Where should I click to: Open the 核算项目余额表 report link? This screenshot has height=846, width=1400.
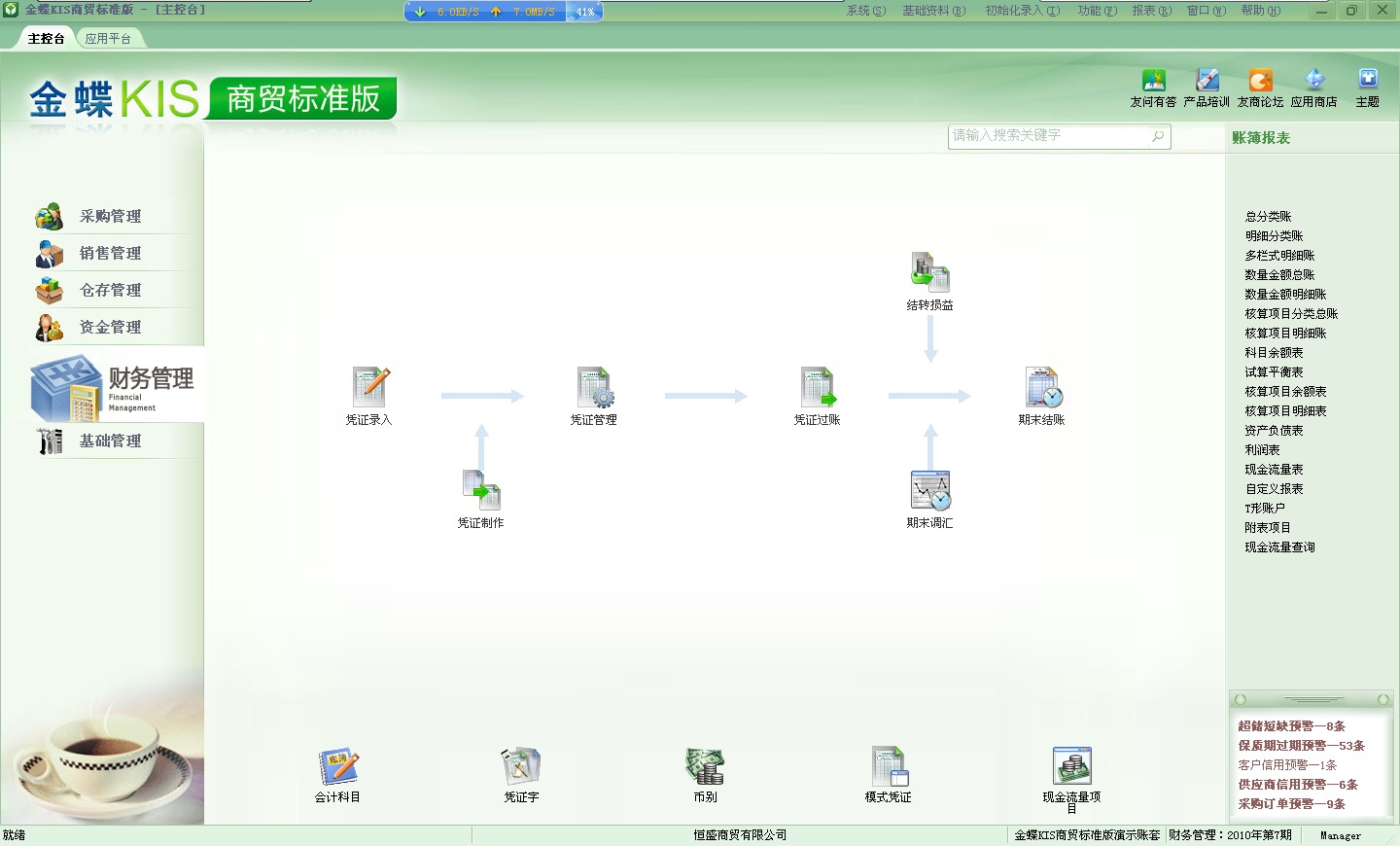1285,392
